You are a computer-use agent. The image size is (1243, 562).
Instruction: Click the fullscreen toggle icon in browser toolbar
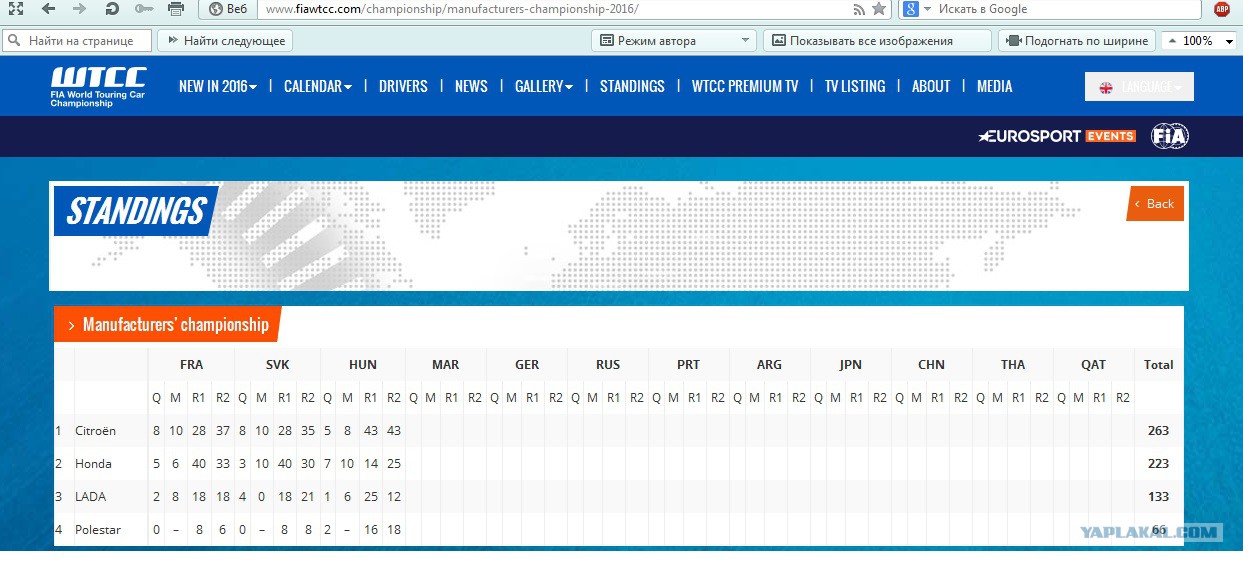coord(15,9)
